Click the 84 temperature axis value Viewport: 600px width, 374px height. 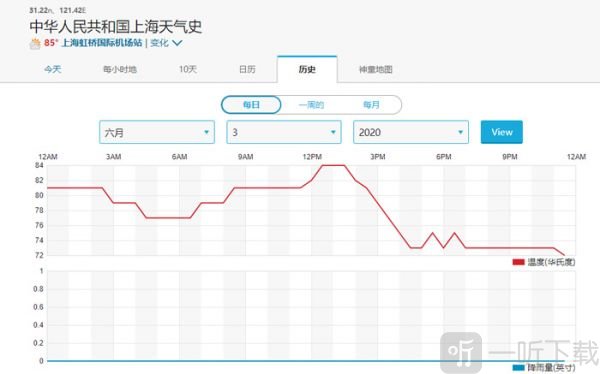[x=39, y=165]
